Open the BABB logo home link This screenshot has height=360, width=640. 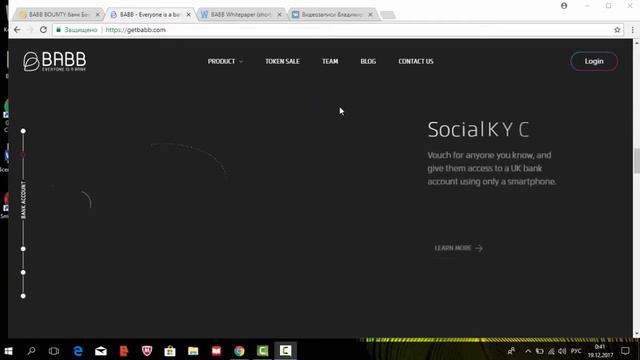pyautogui.click(x=55, y=61)
